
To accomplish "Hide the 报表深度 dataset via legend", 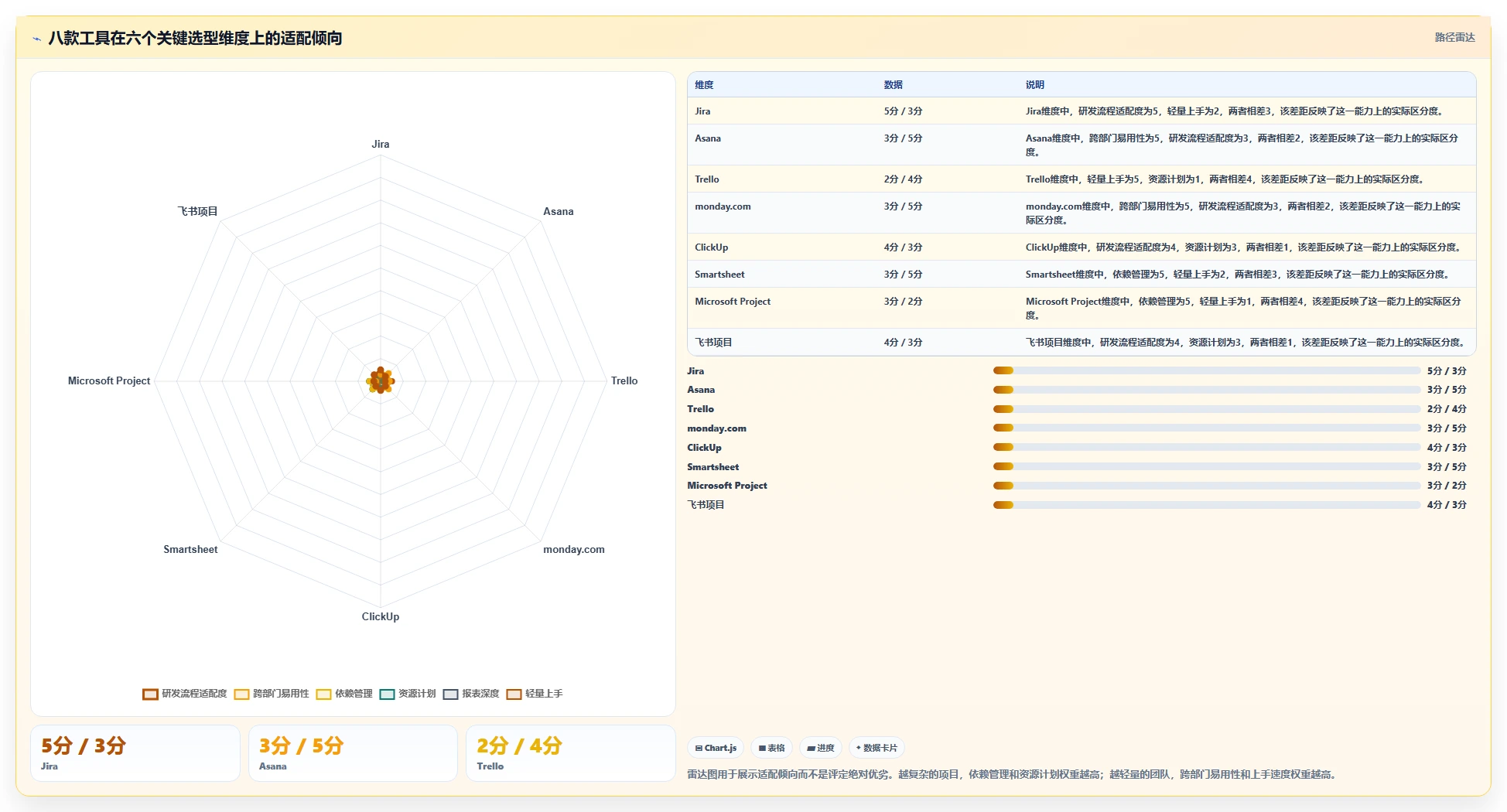I will click(x=471, y=694).
